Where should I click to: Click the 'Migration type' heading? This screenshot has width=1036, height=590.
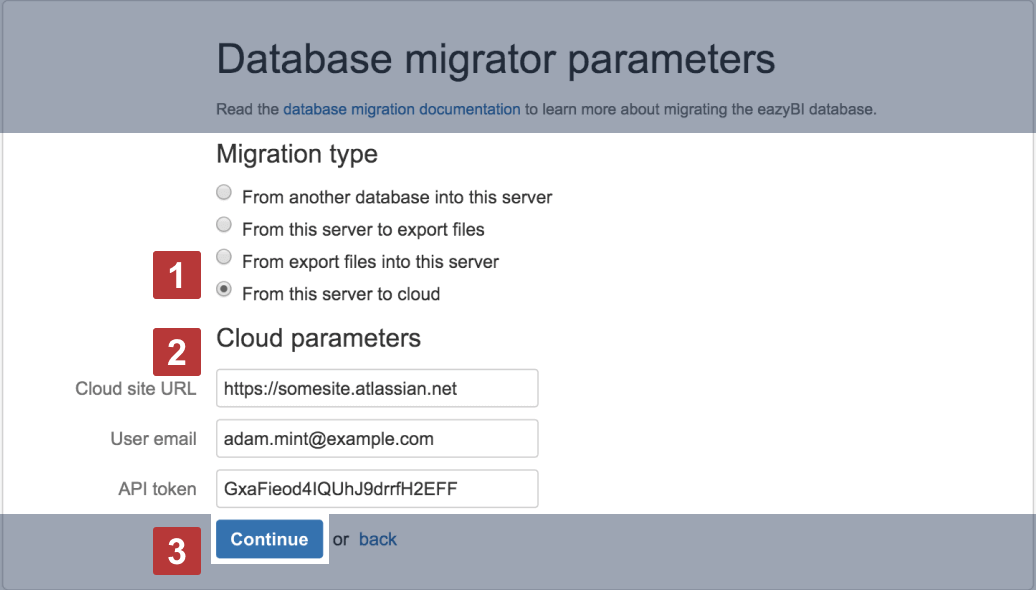(x=297, y=154)
